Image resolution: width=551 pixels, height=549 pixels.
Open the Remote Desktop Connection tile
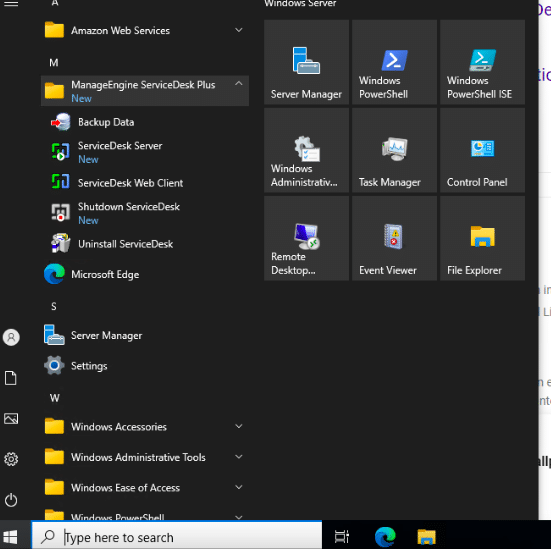click(306, 238)
